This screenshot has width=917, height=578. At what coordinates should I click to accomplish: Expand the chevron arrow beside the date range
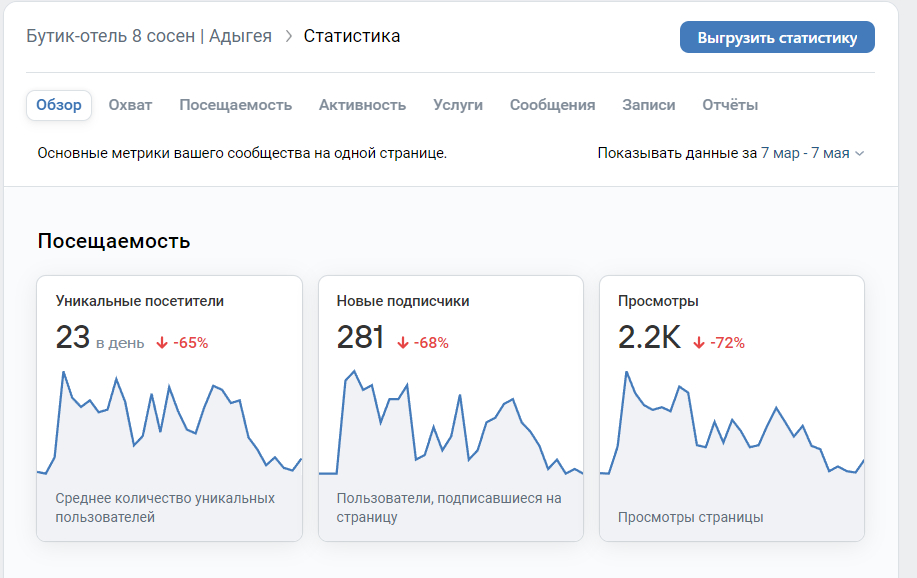tap(860, 154)
